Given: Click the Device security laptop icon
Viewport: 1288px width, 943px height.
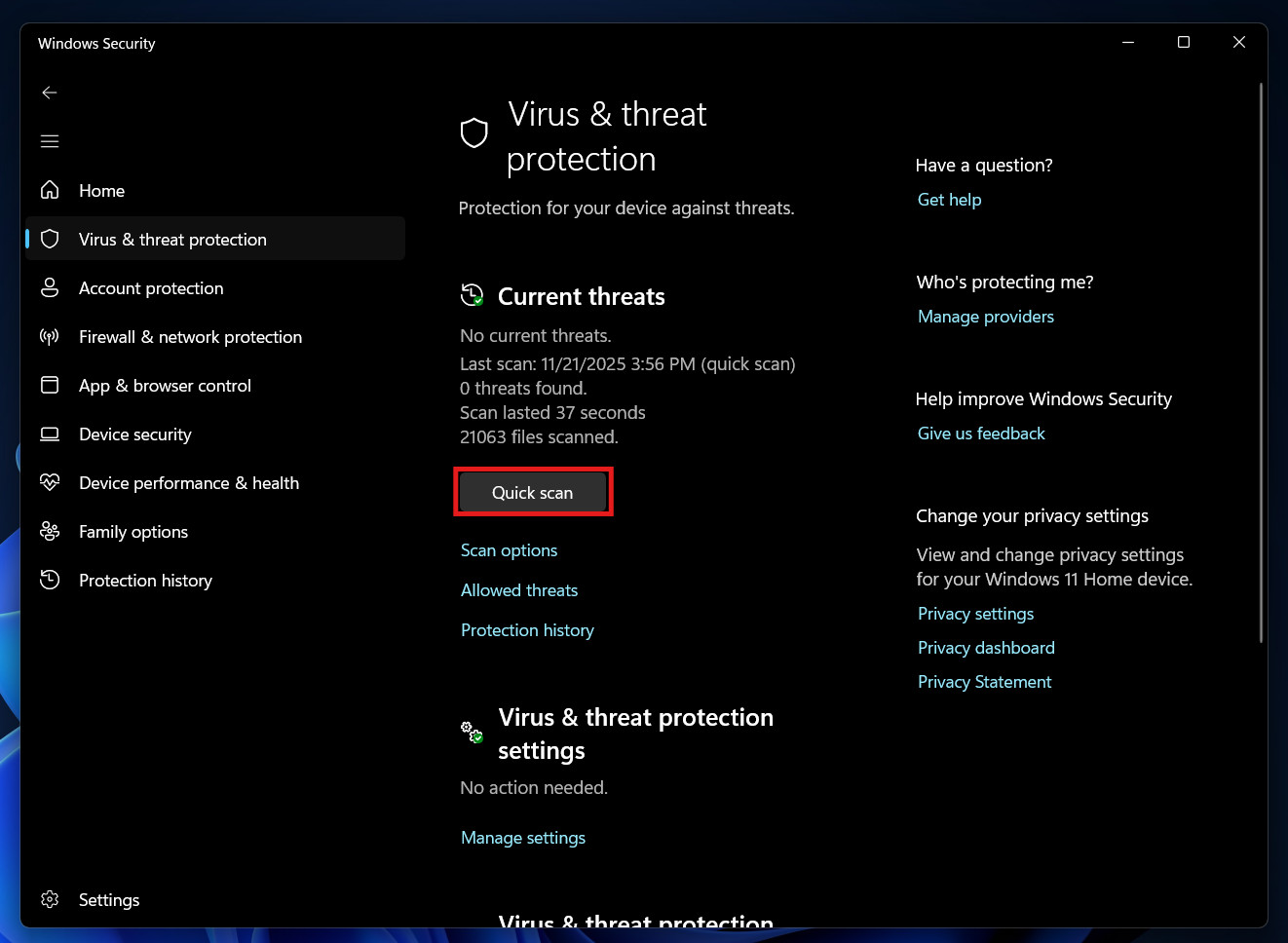Looking at the screenshot, I should coord(50,434).
